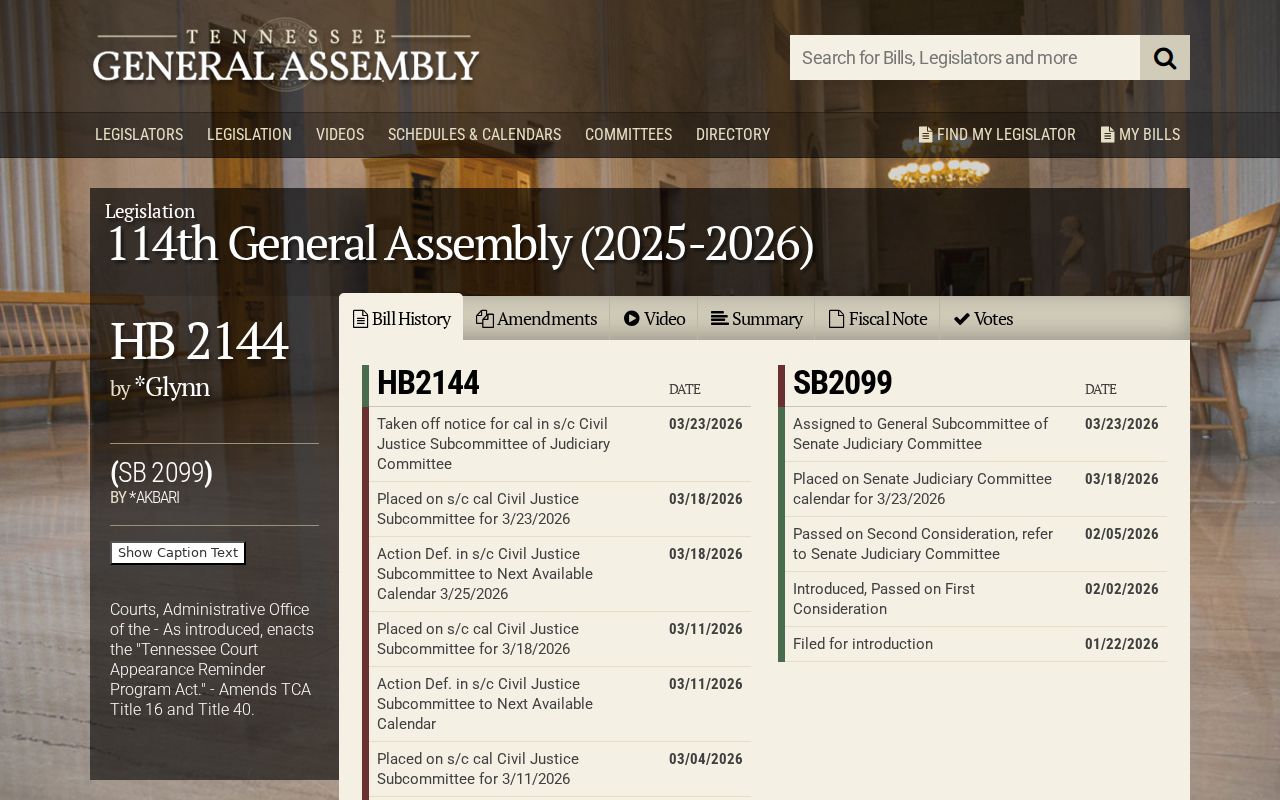
Task: Open the Summary lines icon tab
Action: coord(719,318)
